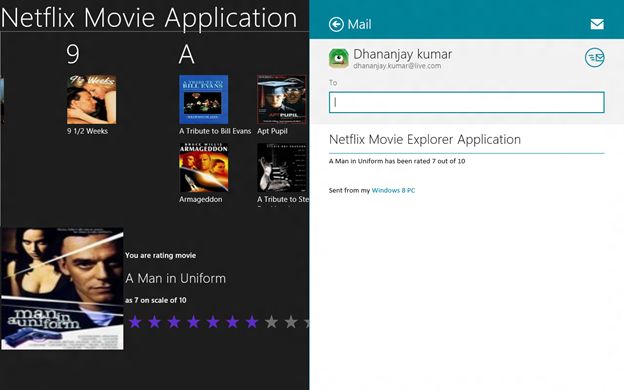Set rating to fifth star

tap(213, 322)
